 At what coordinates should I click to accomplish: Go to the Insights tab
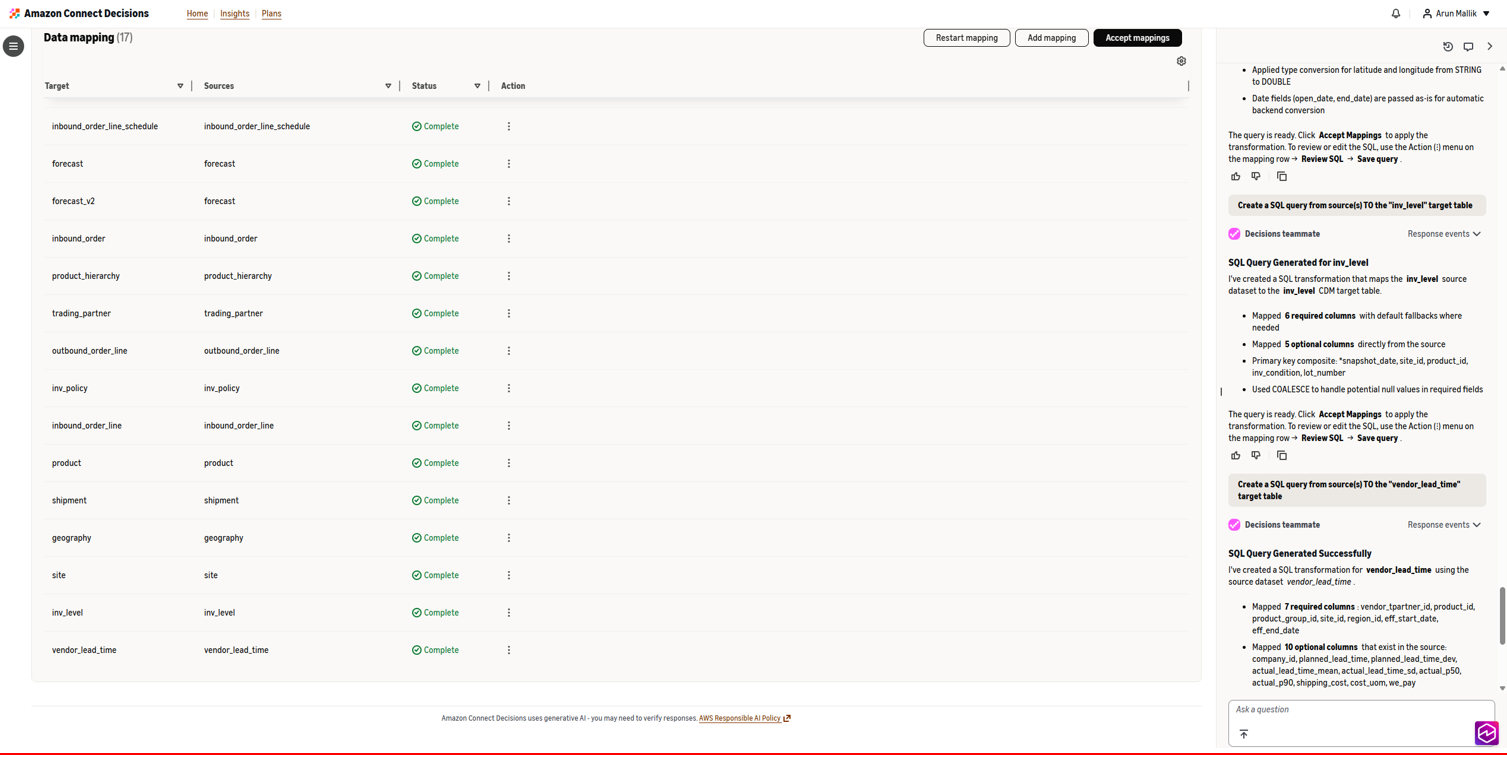tap(235, 14)
